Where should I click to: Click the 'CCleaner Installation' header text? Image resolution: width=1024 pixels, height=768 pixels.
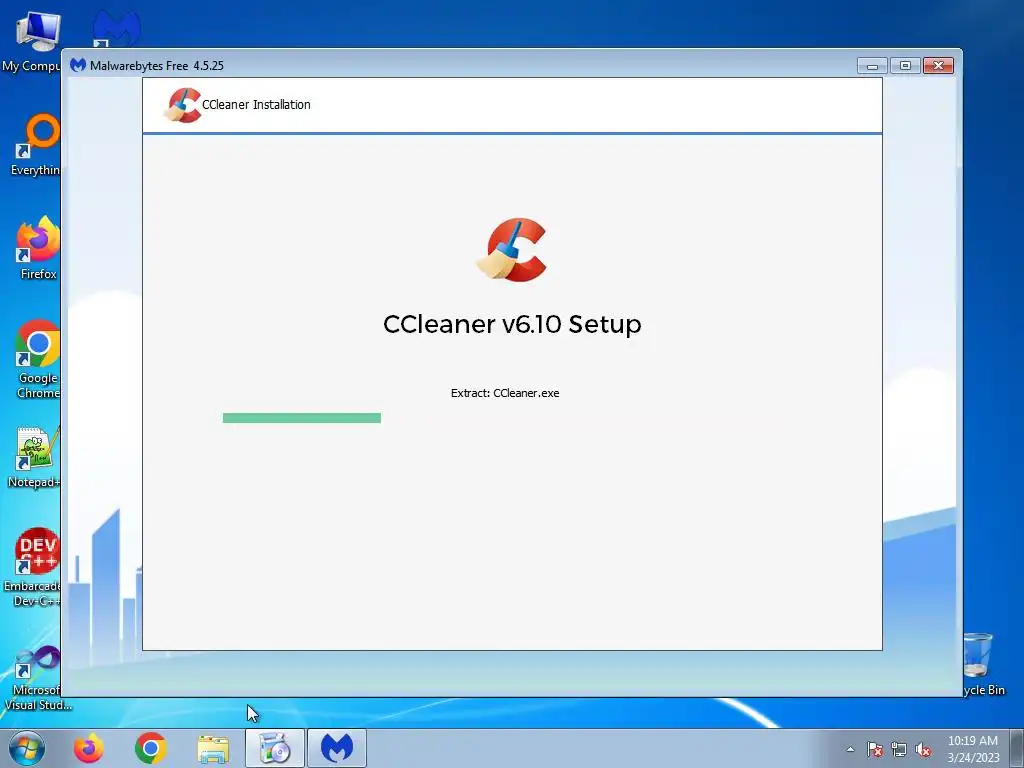(x=256, y=104)
